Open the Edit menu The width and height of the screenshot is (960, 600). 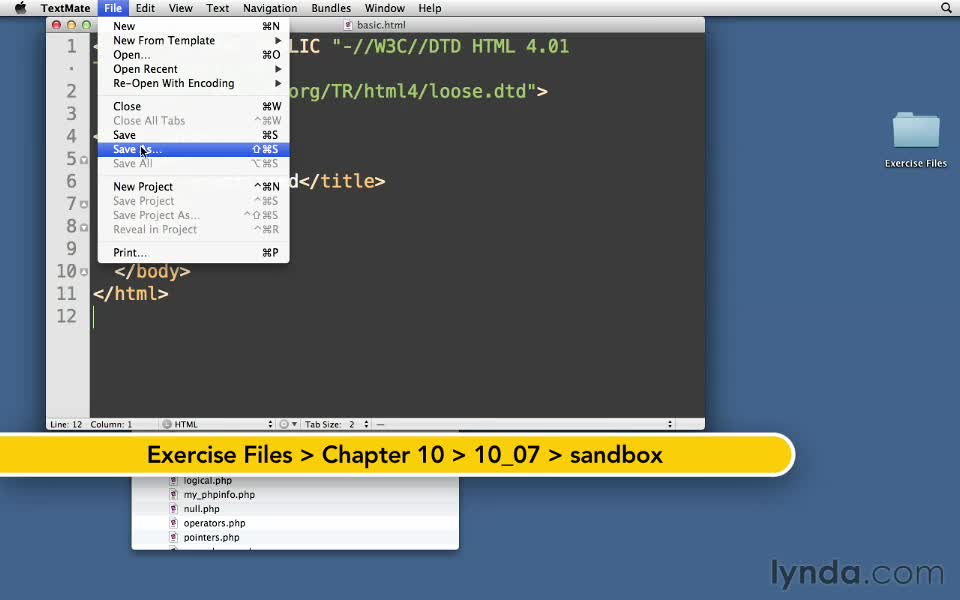(145, 8)
